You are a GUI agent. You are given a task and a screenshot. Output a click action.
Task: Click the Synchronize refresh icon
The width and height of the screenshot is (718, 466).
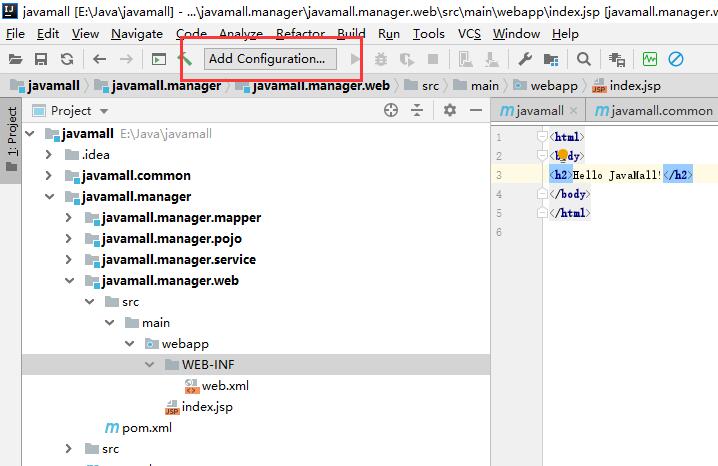coord(66,60)
